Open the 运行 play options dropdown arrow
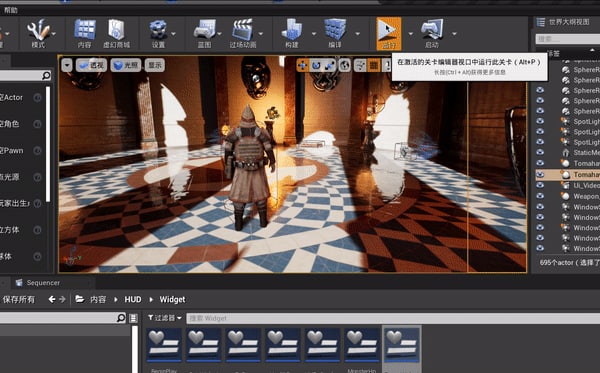 point(411,34)
